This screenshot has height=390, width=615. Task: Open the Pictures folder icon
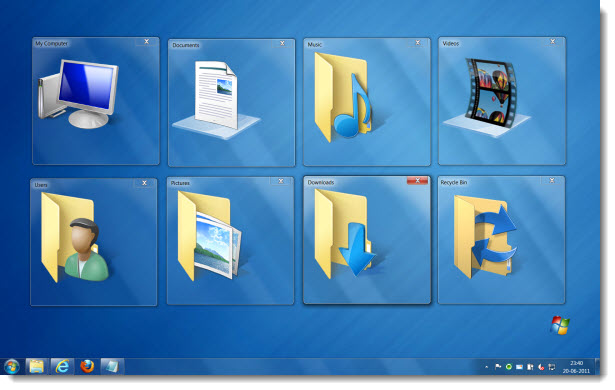[x=209, y=236]
